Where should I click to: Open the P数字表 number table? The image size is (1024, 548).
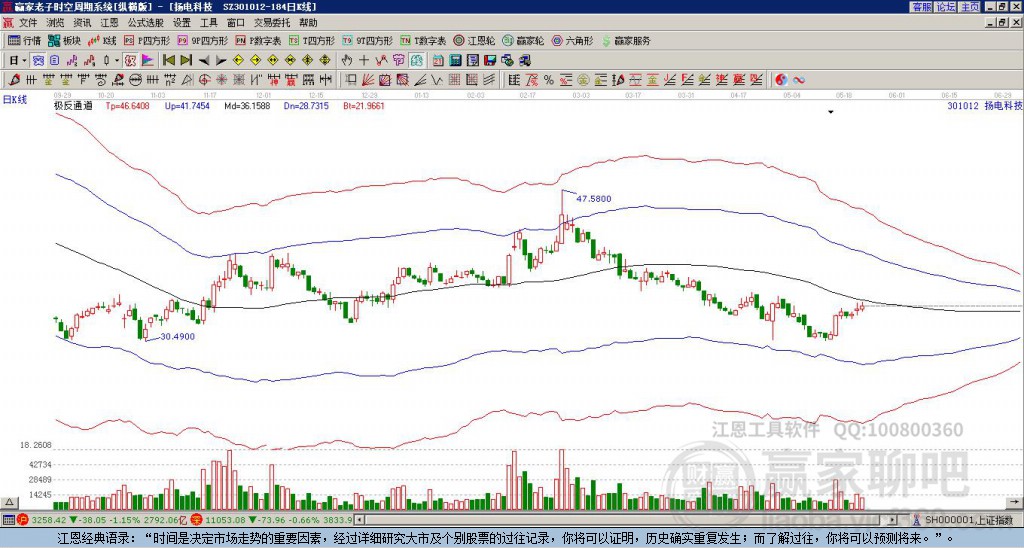click(258, 40)
